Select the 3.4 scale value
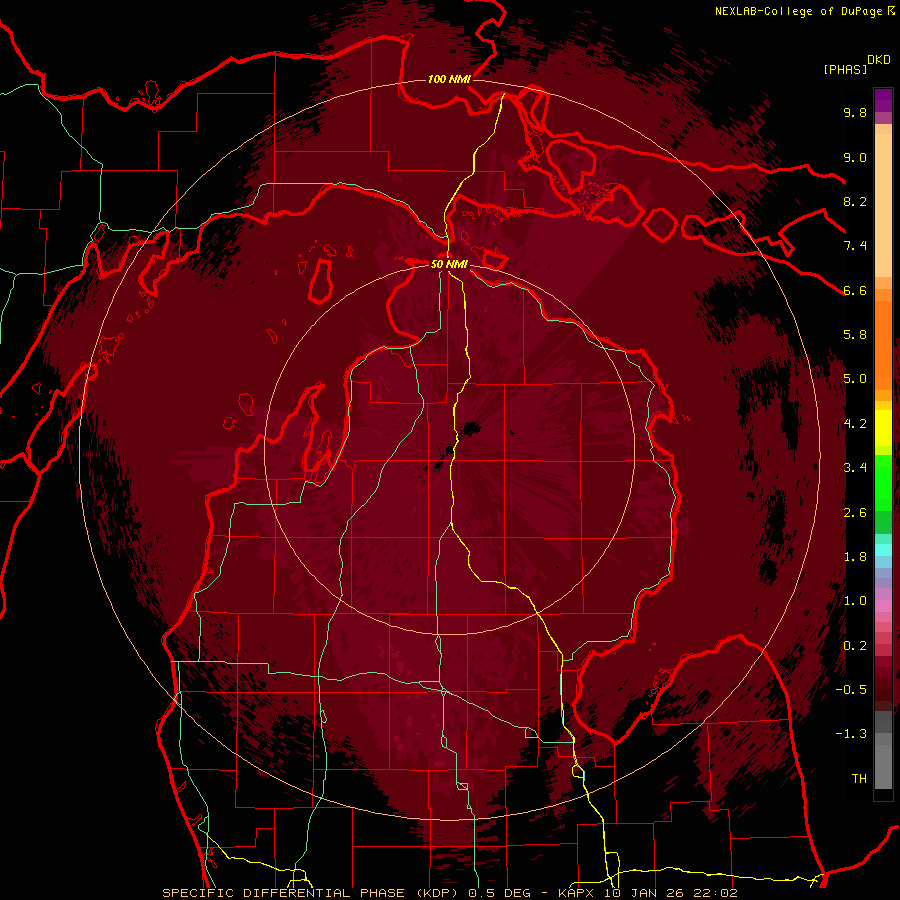This screenshot has height=900, width=900. (x=855, y=468)
